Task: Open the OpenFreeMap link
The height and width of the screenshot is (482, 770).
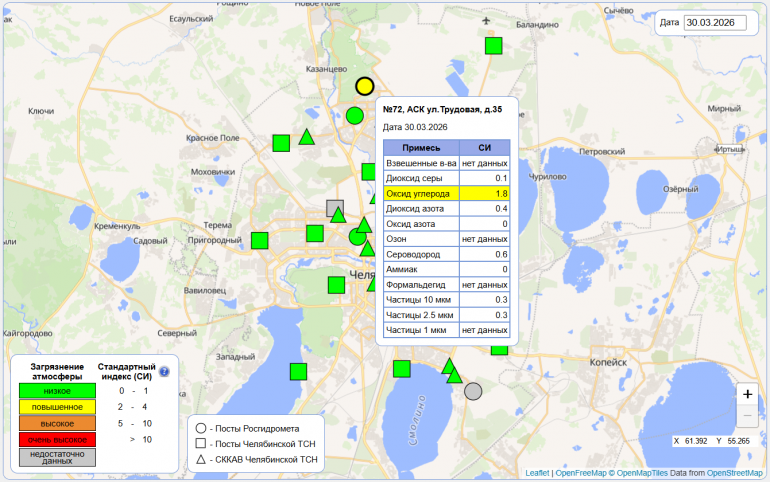Action: [581, 472]
